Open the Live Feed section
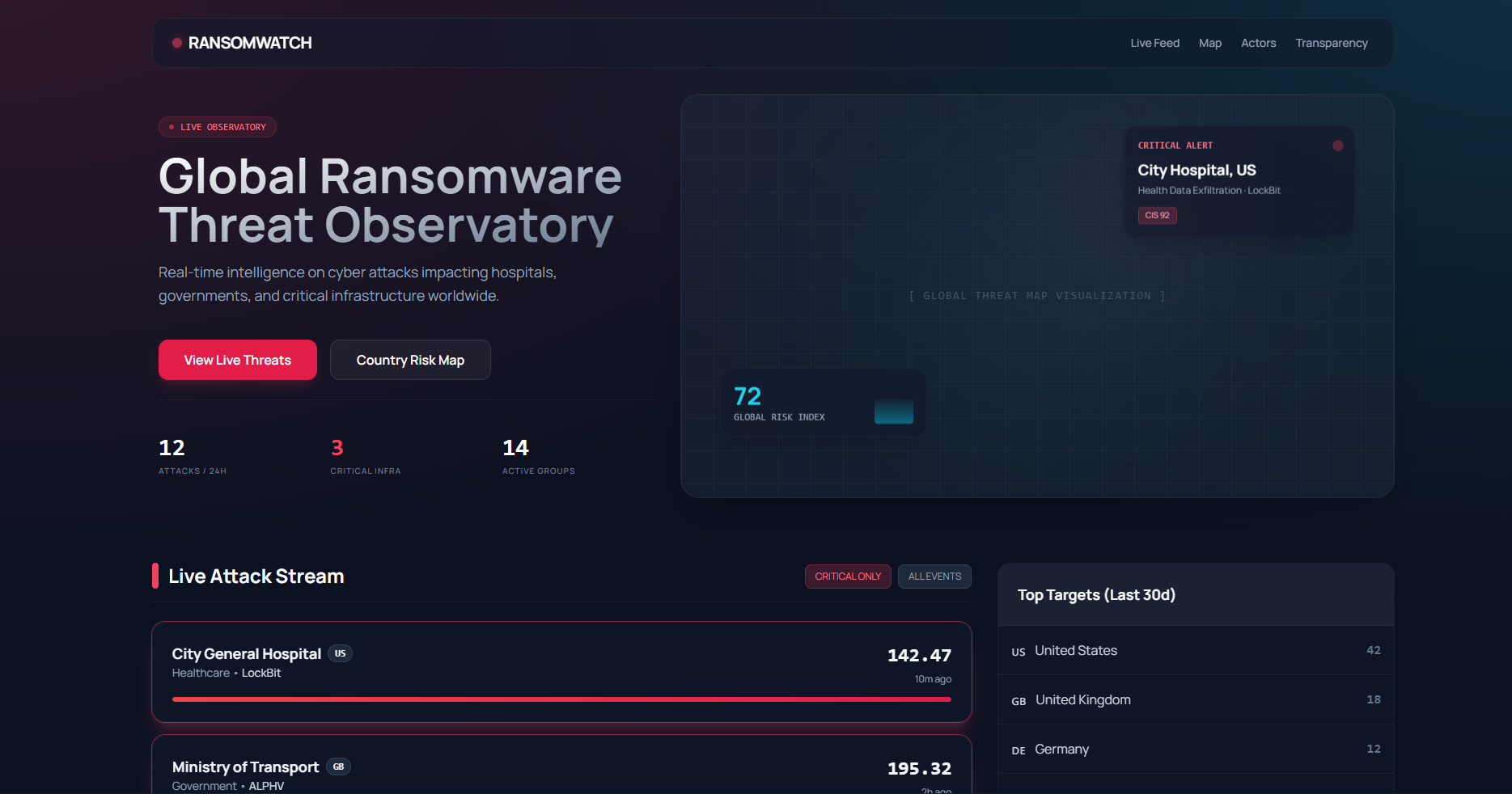Image resolution: width=1512 pixels, height=794 pixels. point(1155,43)
